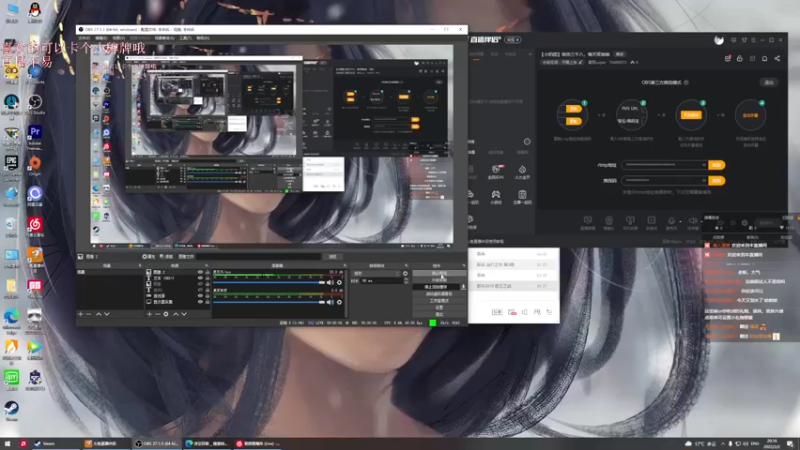Move source up in OBS sources list

(176, 314)
